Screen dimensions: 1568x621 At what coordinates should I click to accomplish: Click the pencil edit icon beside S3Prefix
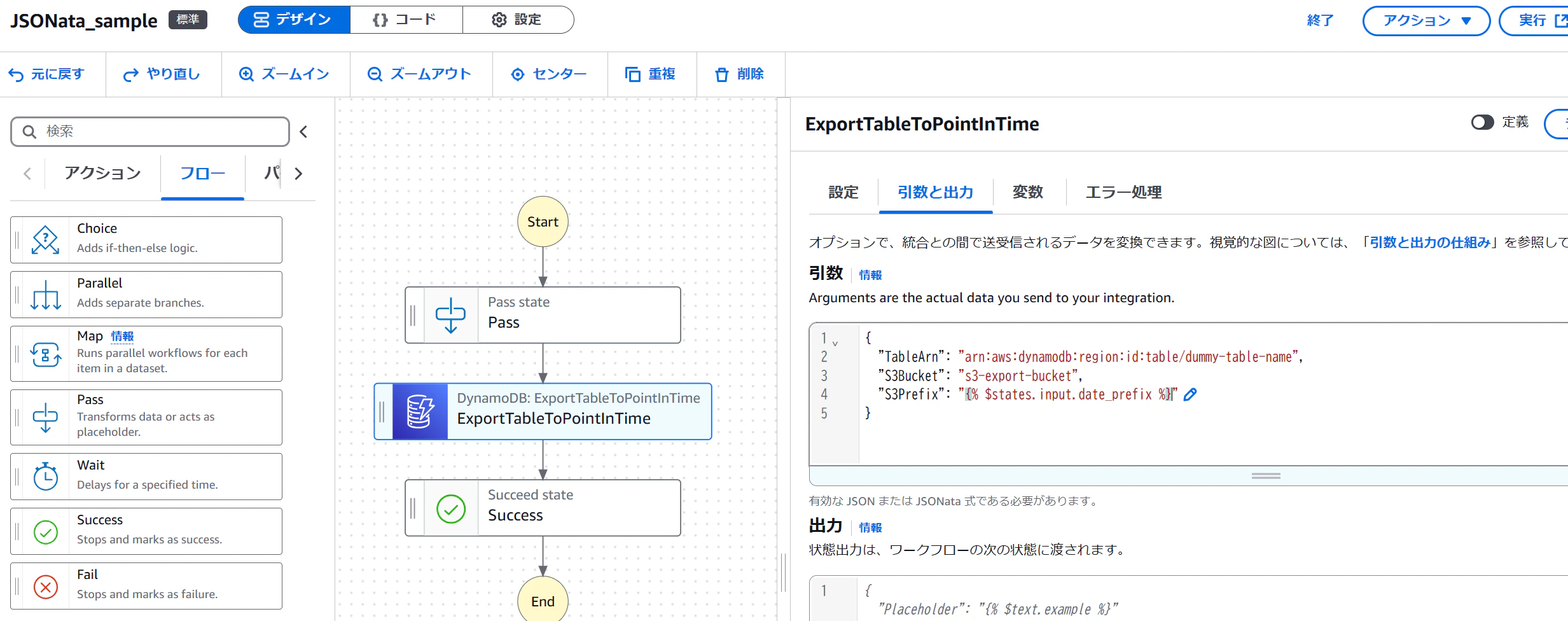(x=1190, y=394)
